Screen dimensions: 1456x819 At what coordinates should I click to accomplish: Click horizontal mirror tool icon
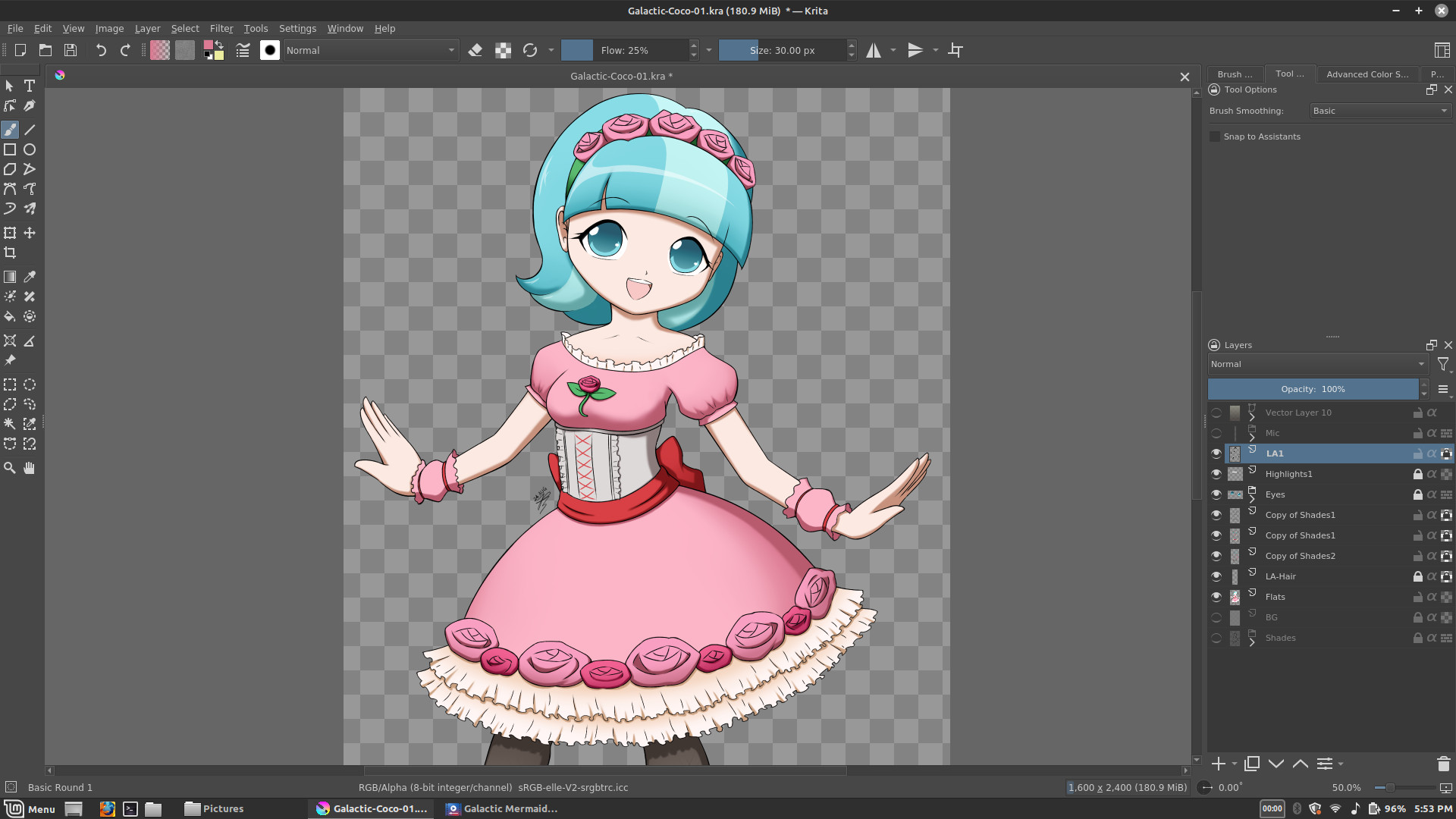point(874,50)
